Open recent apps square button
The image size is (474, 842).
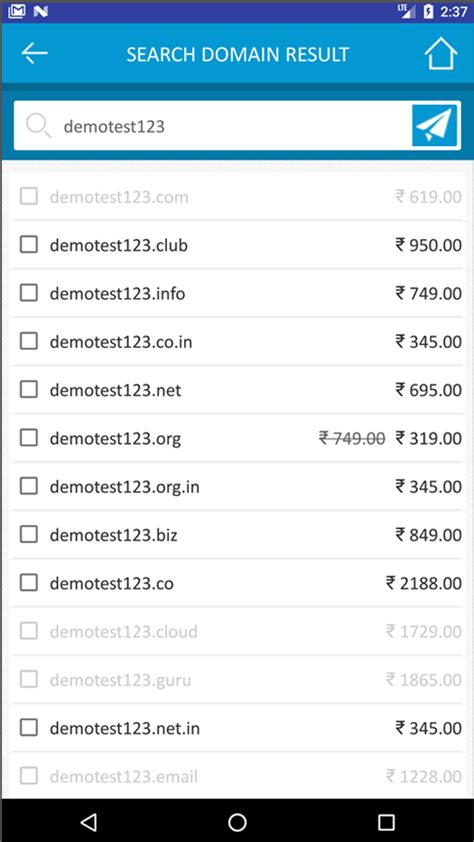[x=385, y=821]
